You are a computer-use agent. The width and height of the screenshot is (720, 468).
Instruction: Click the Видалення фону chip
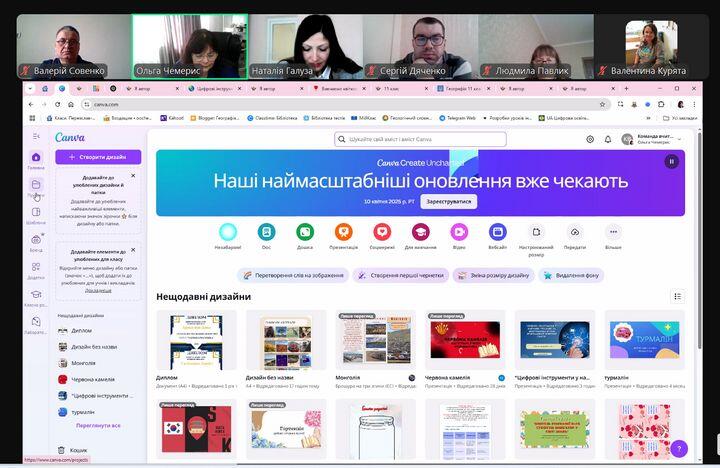point(571,276)
